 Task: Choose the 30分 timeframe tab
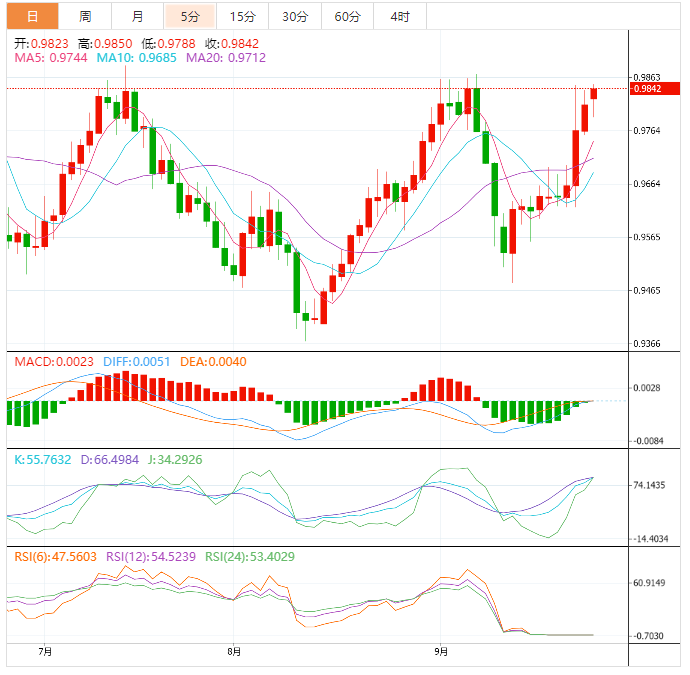[x=295, y=16]
